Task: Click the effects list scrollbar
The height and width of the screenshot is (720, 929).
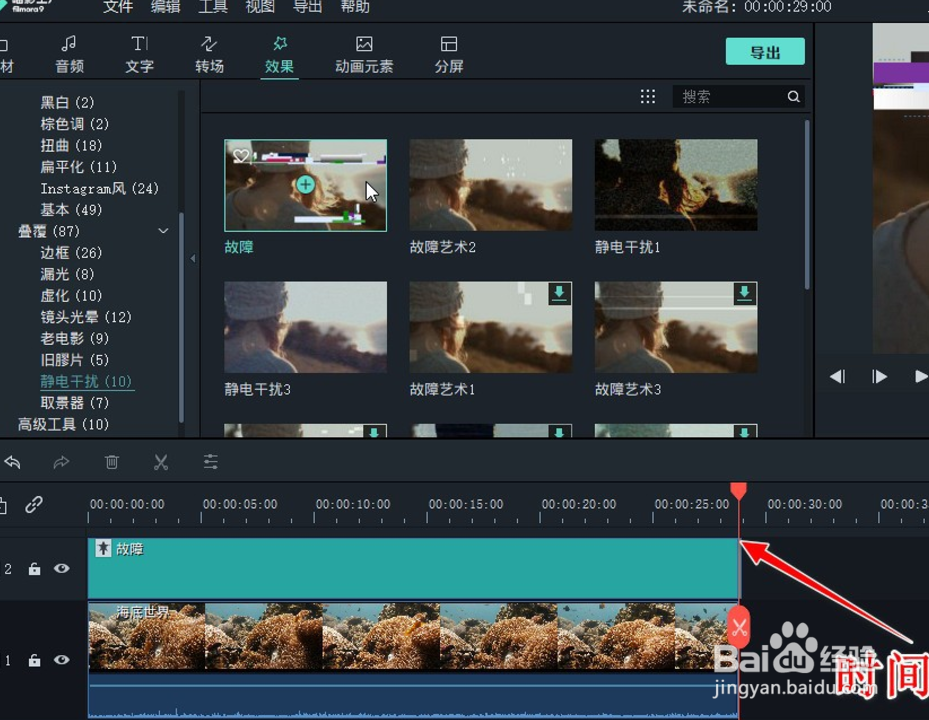Action: tap(807, 204)
